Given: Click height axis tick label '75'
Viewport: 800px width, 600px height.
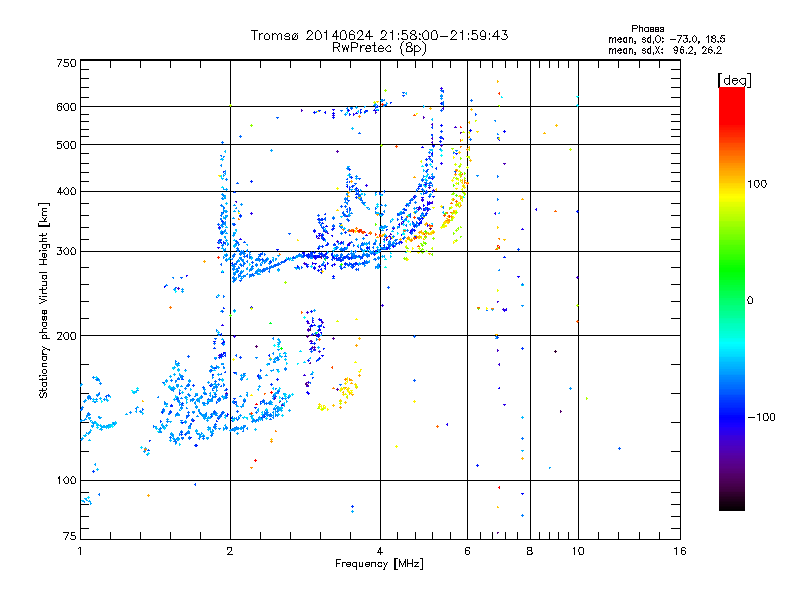Looking at the screenshot, I should tap(70, 536).
